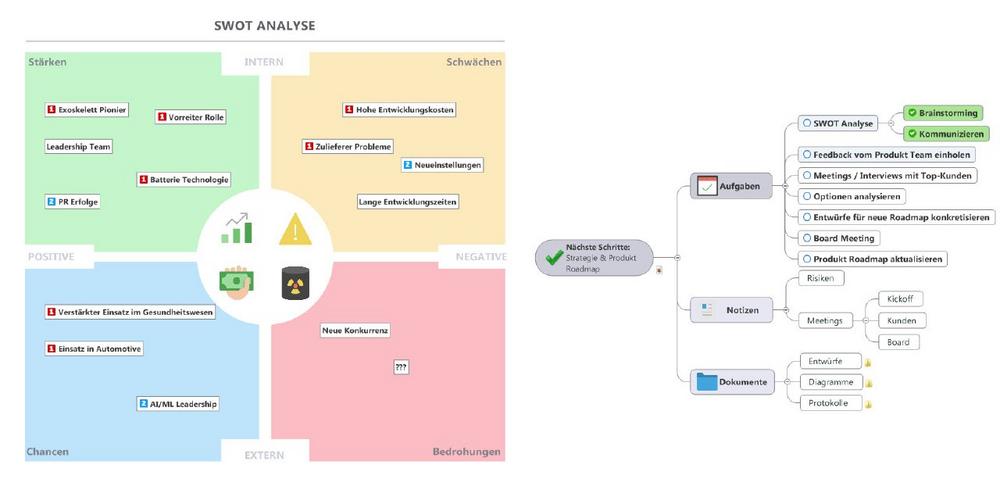Select the Neue Konkurrenz note

[355, 331]
